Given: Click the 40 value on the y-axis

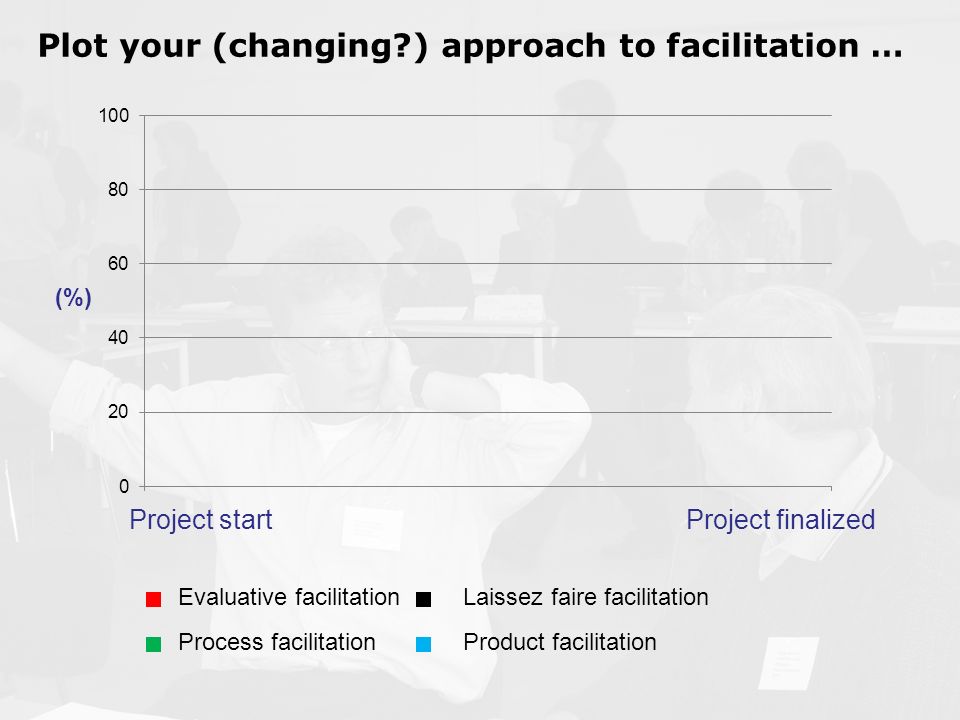Looking at the screenshot, I should click(118, 337).
